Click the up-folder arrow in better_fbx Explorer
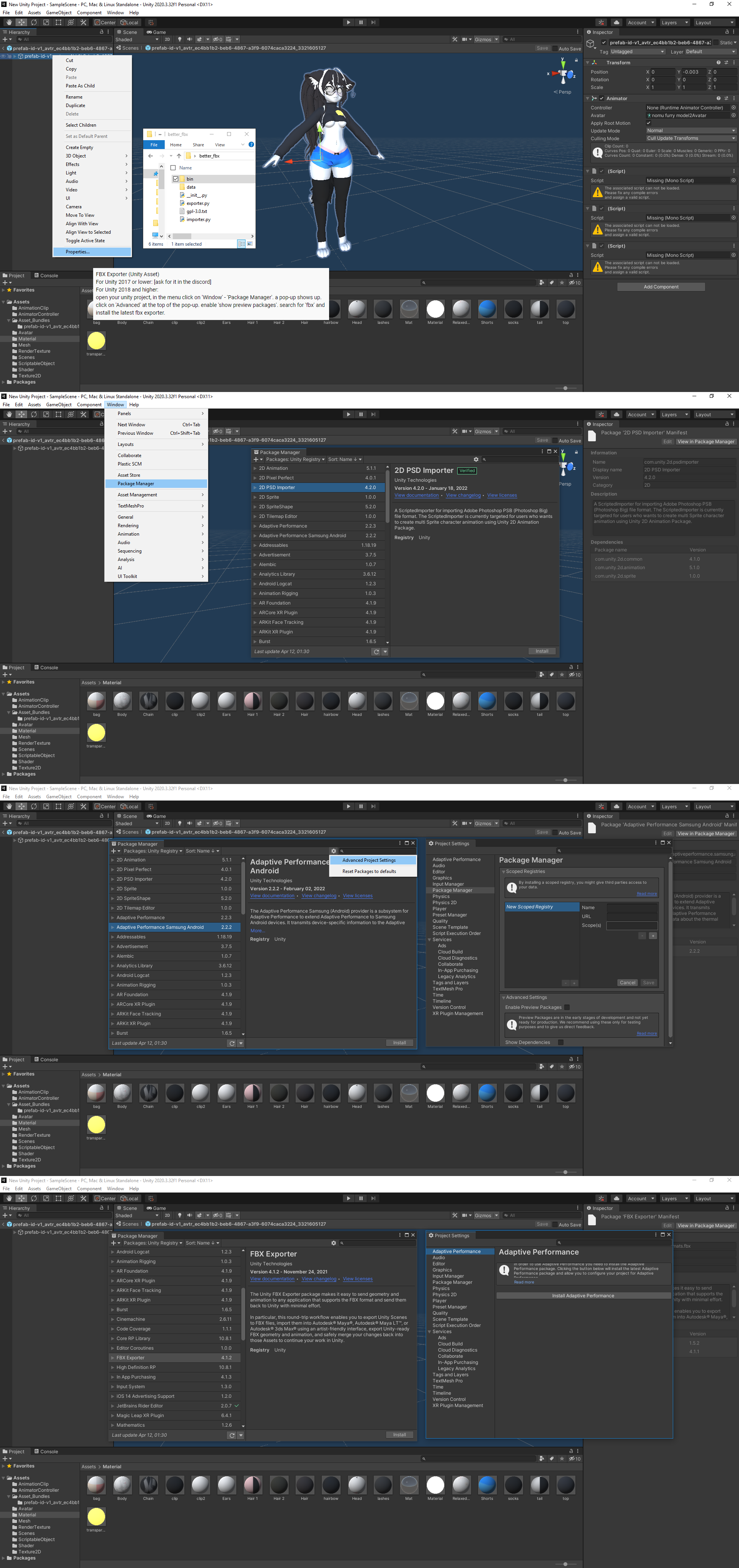Image resolution: width=739 pixels, height=1568 pixels. [x=179, y=156]
